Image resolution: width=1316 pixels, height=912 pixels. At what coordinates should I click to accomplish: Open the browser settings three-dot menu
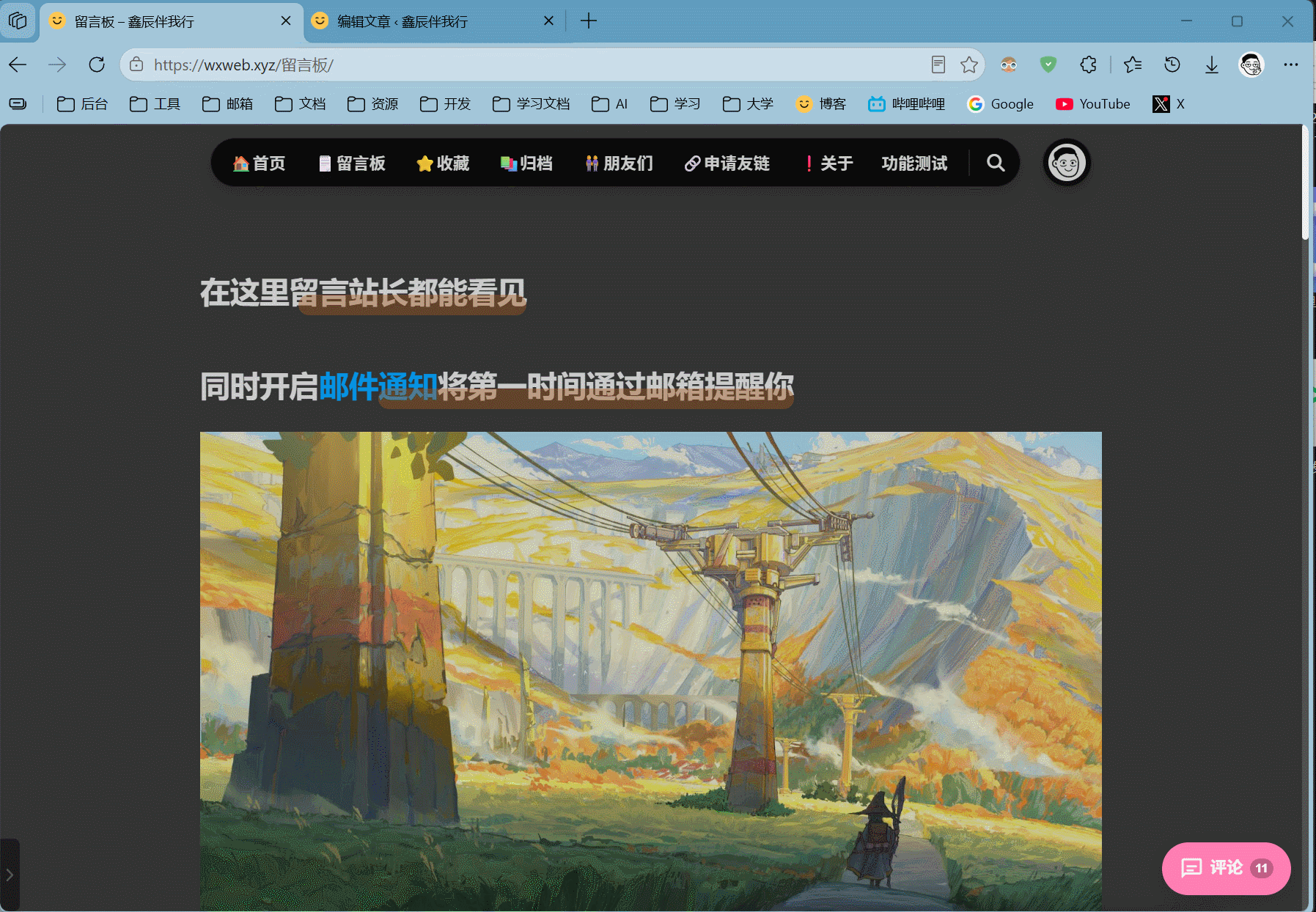1291,65
